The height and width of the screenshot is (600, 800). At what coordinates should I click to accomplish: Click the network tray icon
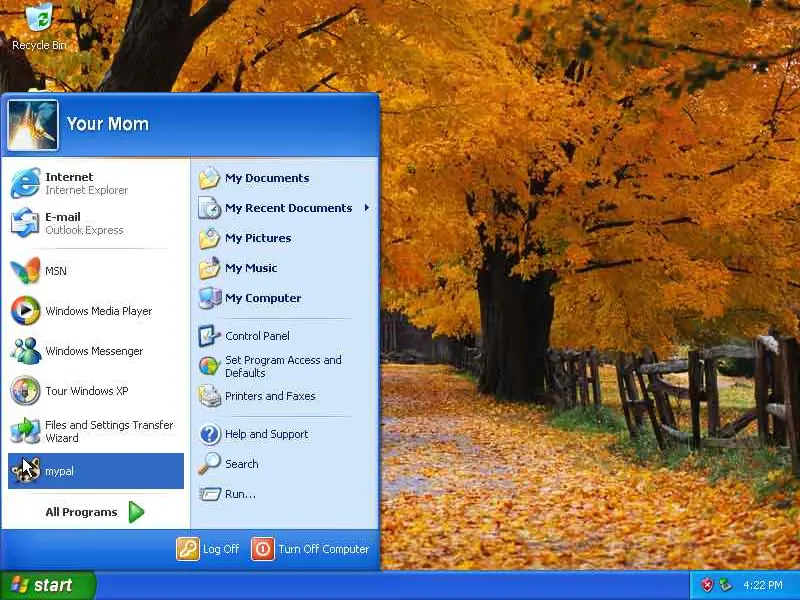tap(725, 585)
